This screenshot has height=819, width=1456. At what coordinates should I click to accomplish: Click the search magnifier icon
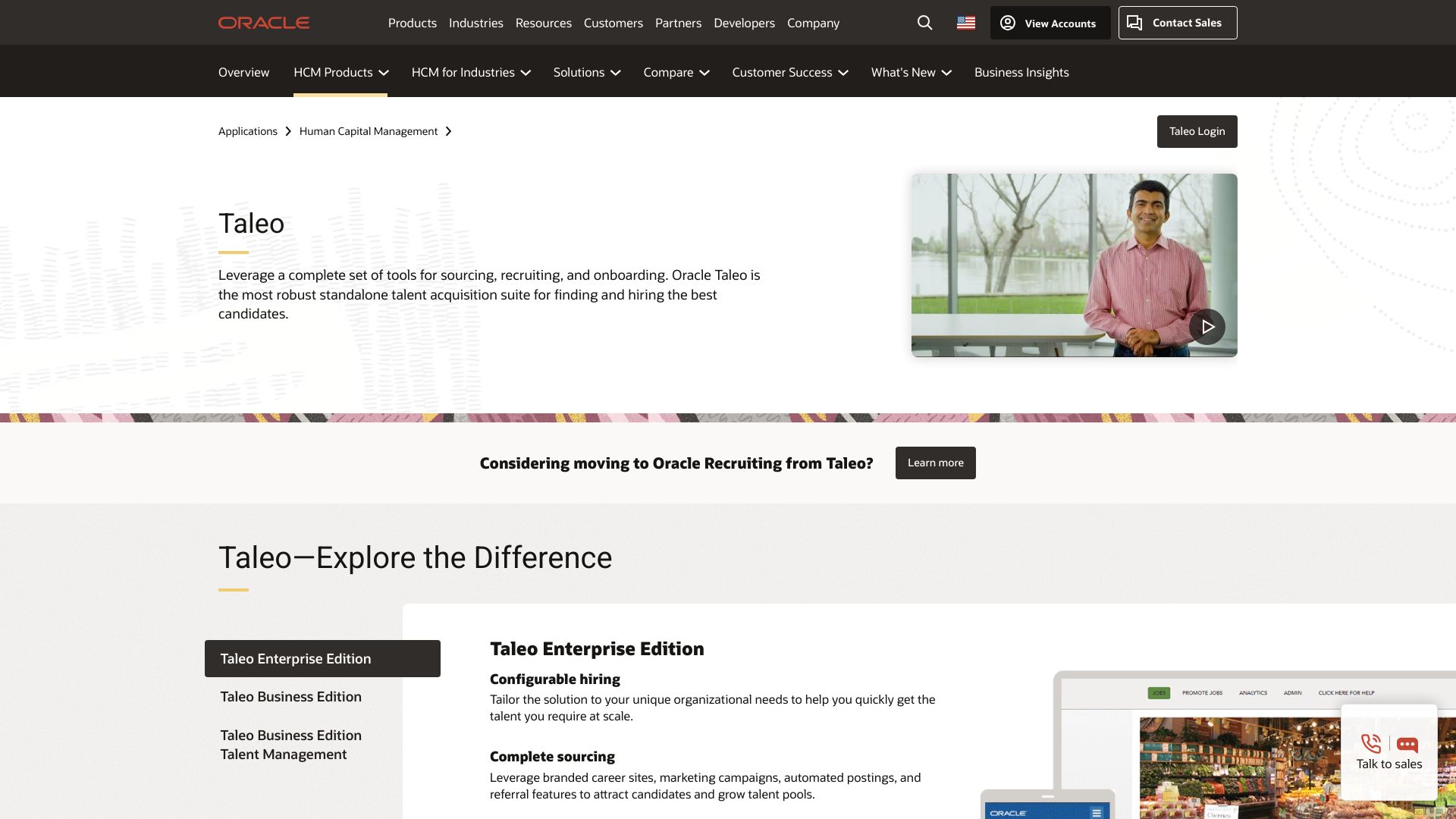coord(924,23)
